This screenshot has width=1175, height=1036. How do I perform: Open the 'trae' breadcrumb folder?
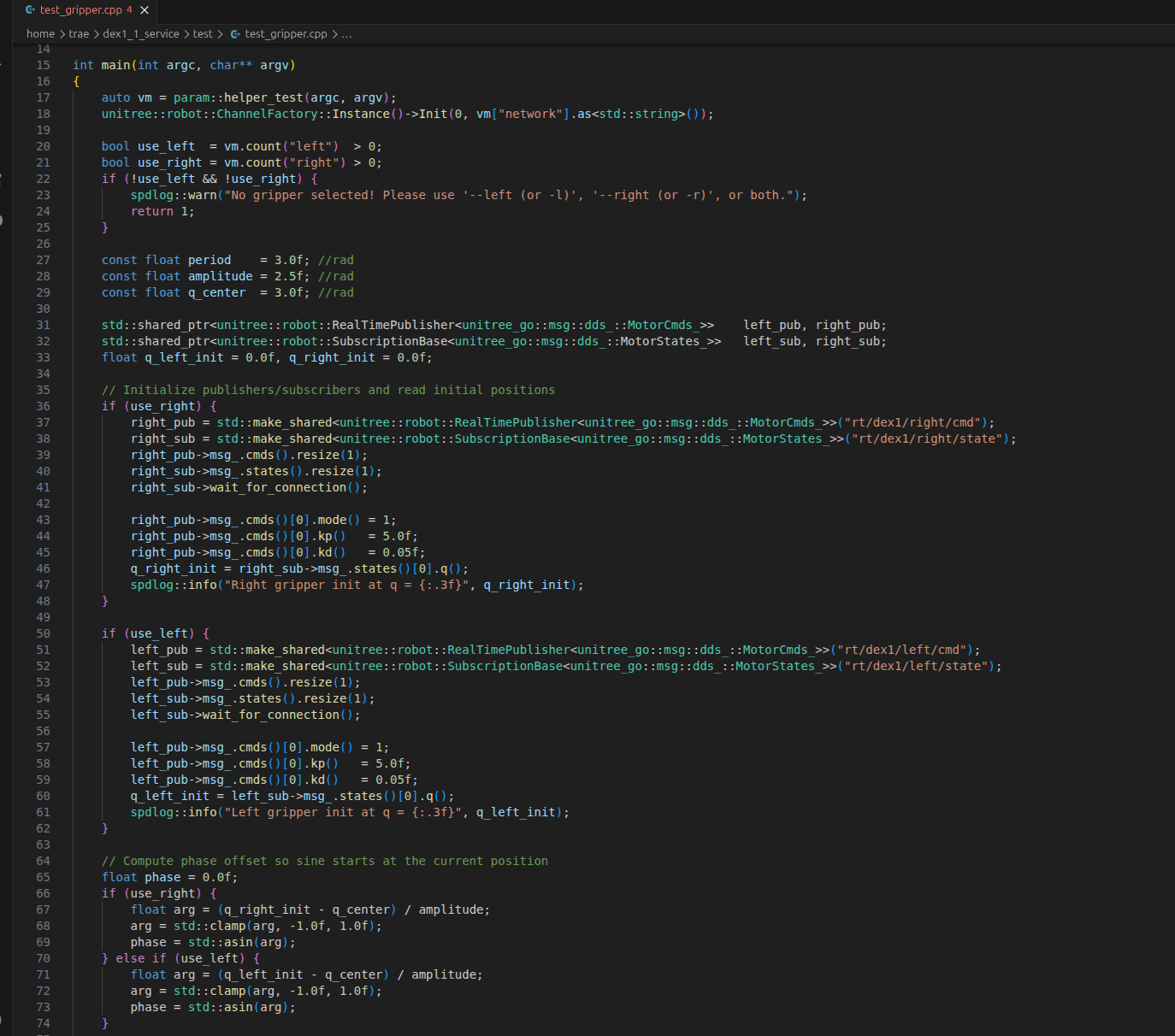click(79, 34)
